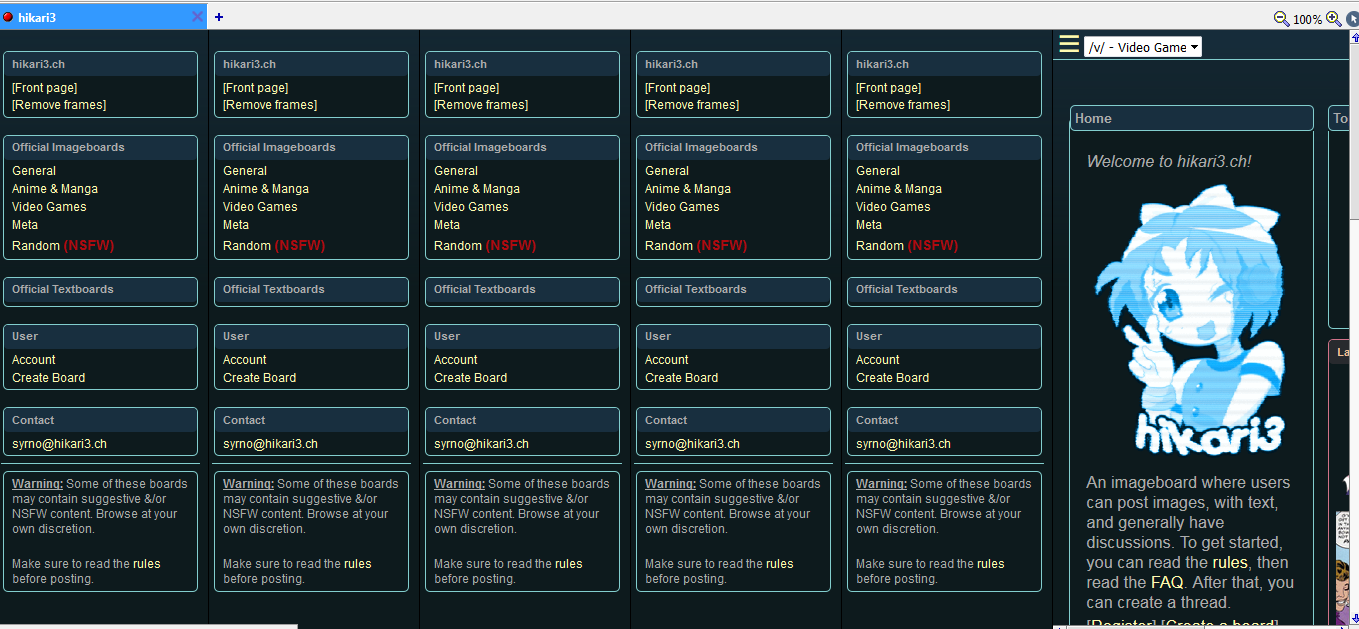1359x629 pixels.
Task: Click the hikari3 mascot image
Action: coord(1190,318)
